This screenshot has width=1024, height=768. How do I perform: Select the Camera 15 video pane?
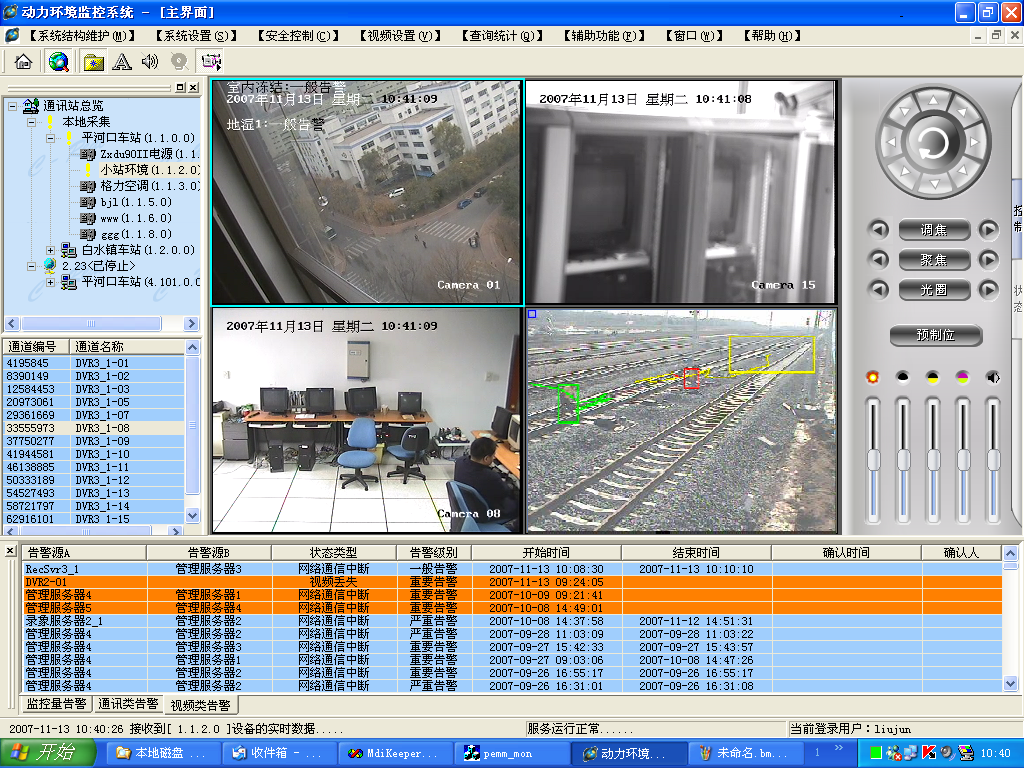coord(680,192)
